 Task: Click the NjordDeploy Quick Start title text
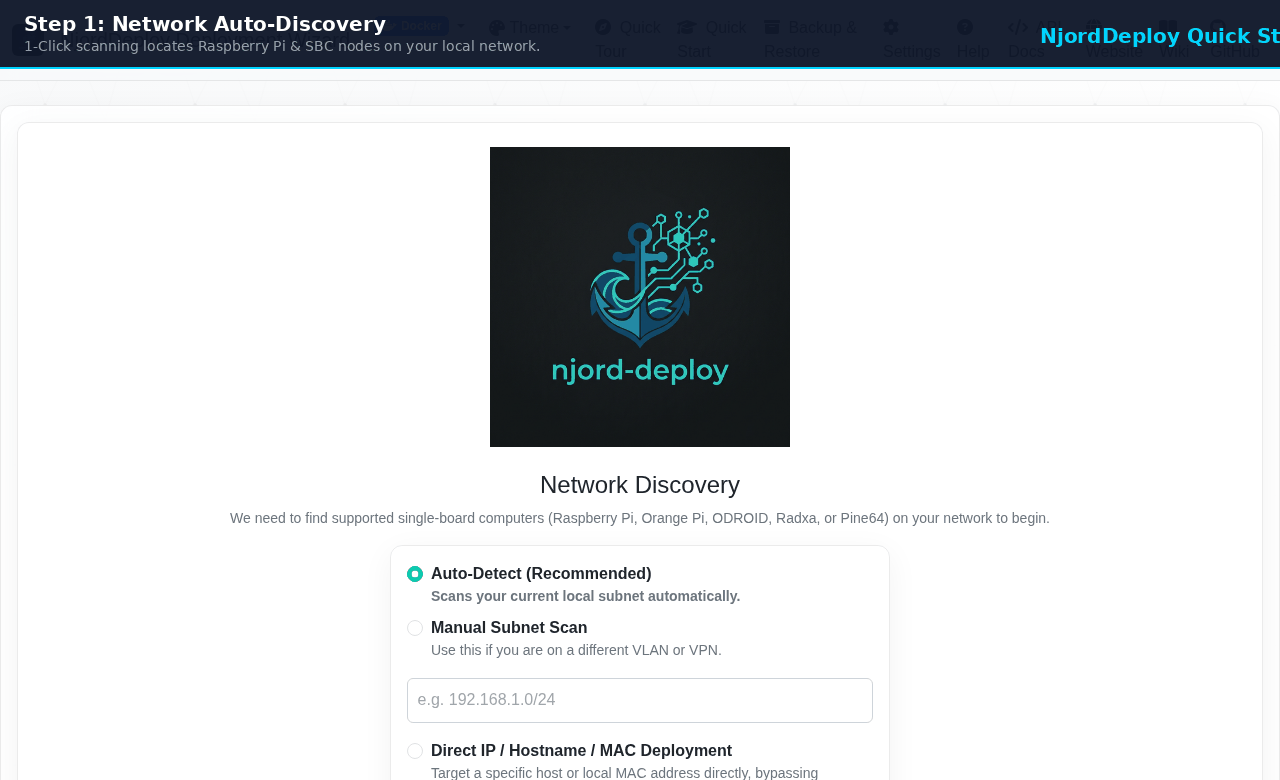tap(1160, 36)
